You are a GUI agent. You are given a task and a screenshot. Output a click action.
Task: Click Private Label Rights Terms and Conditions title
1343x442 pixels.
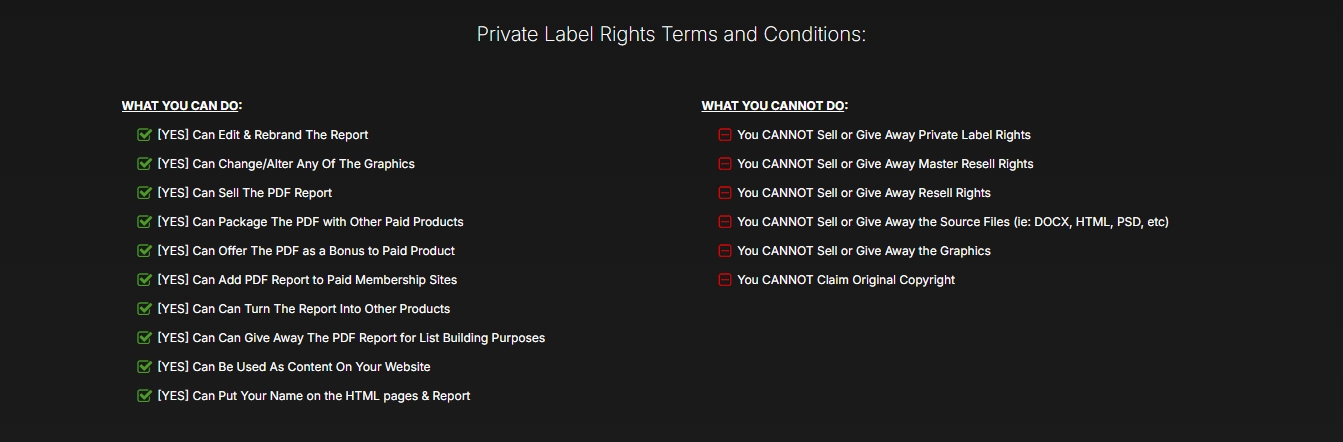tap(671, 34)
